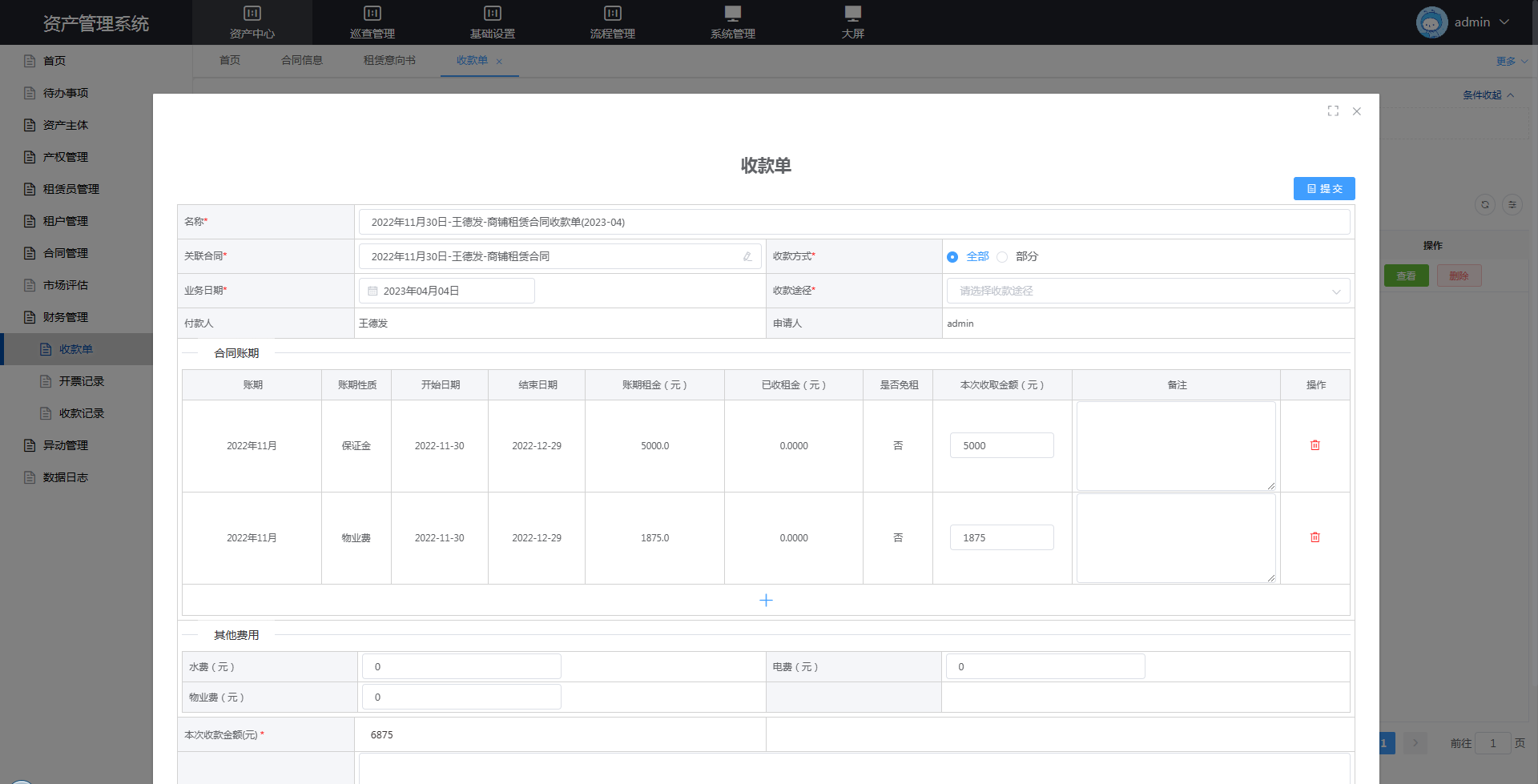Collapse filters with 条件收起

[x=1488, y=94]
